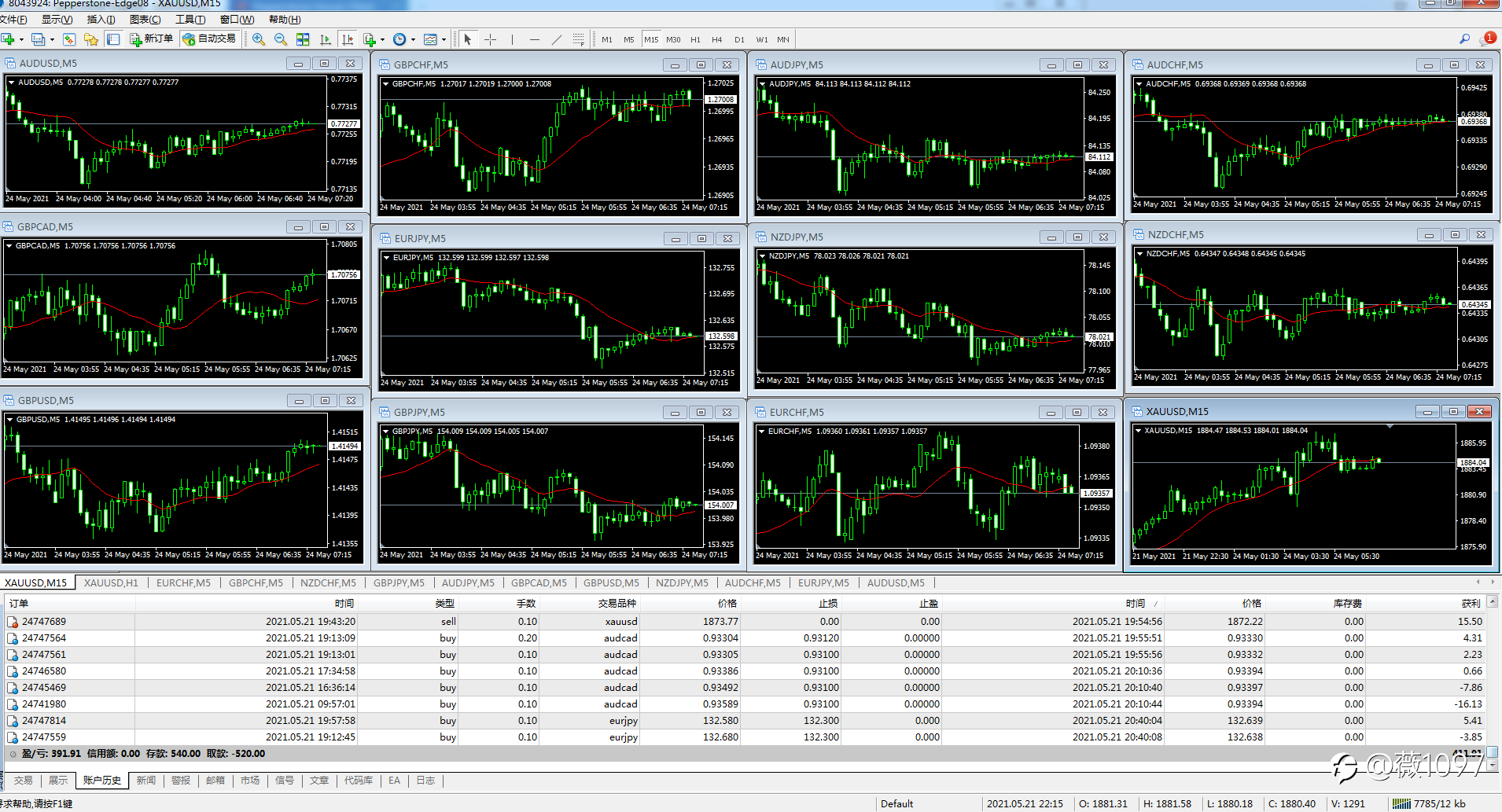Expand the chart templates dropdown arrow
The width and height of the screenshot is (1502, 812).
(444, 39)
